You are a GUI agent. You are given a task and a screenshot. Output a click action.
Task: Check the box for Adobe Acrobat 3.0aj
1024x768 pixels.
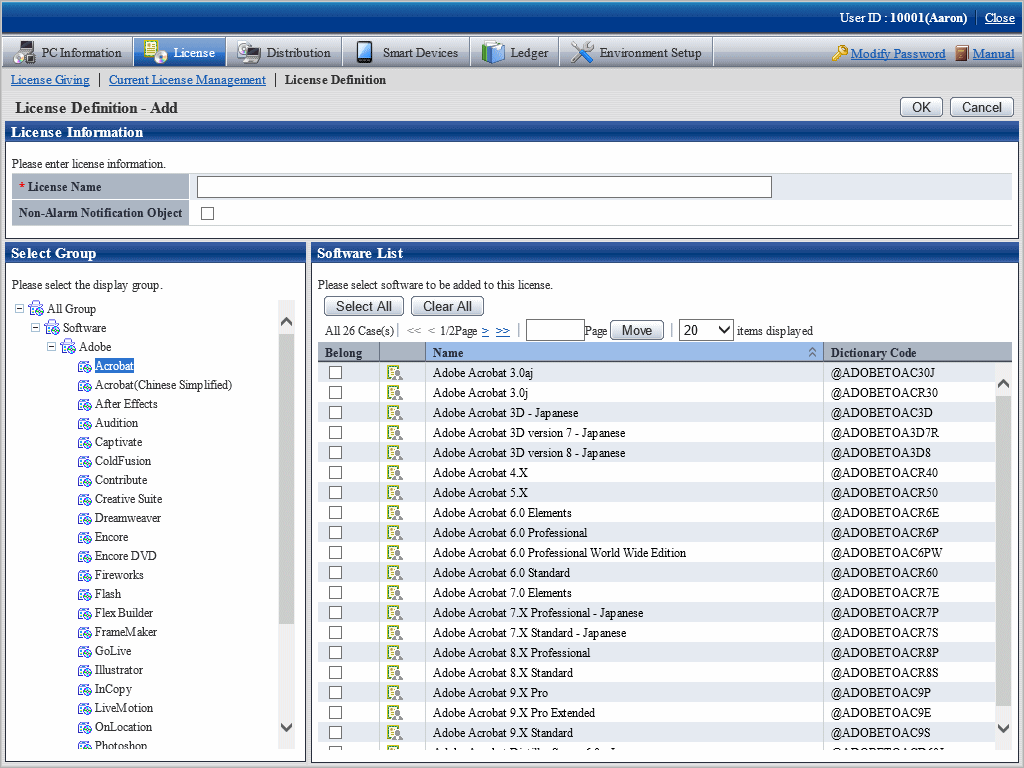[x=335, y=373]
